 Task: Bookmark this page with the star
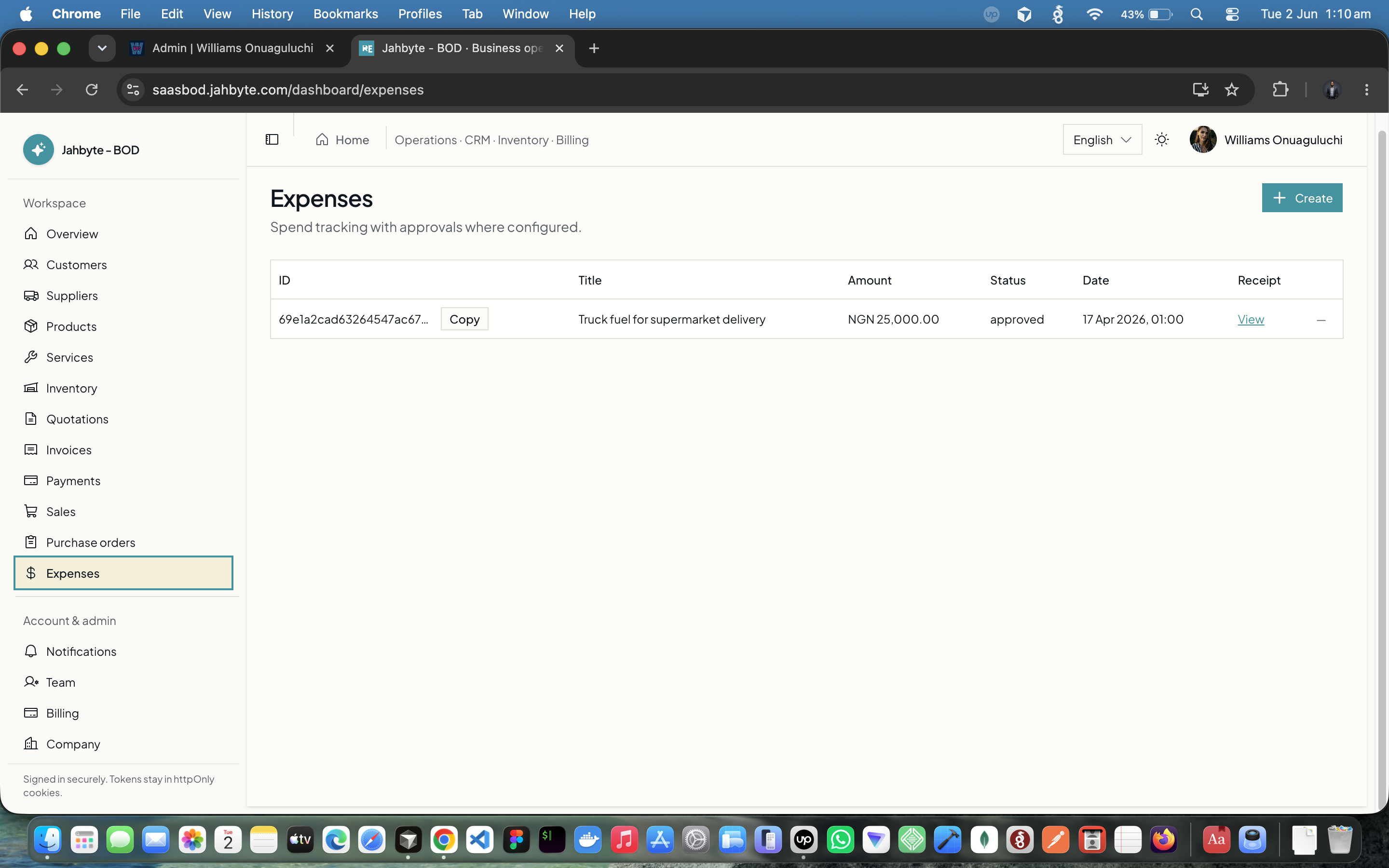point(1232,90)
